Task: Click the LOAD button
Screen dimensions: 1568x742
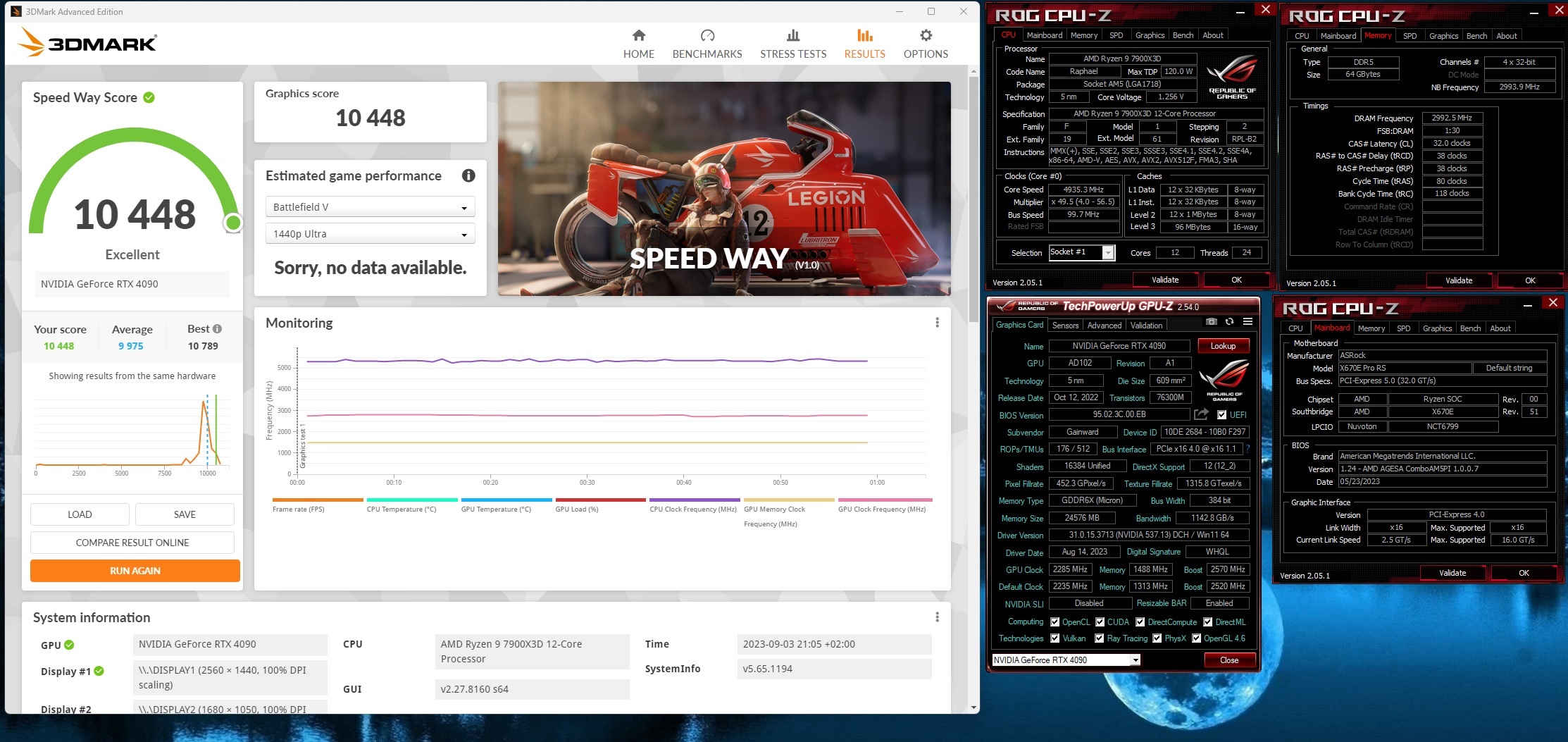Action: [x=80, y=514]
